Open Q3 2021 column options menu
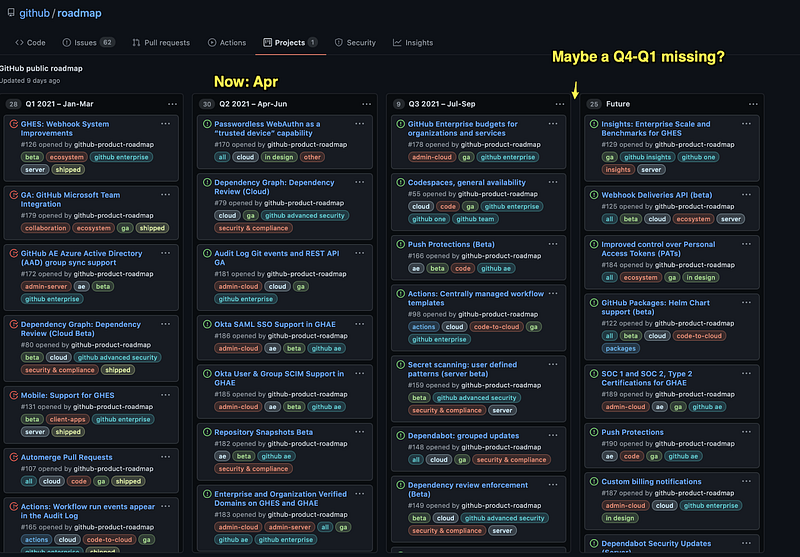 (560, 104)
